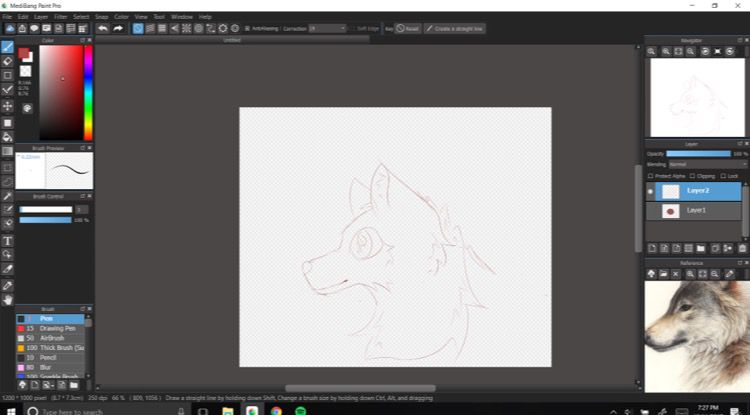Pick color from reference with the eyedropper icon
The image size is (750, 415).
tap(729, 274)
